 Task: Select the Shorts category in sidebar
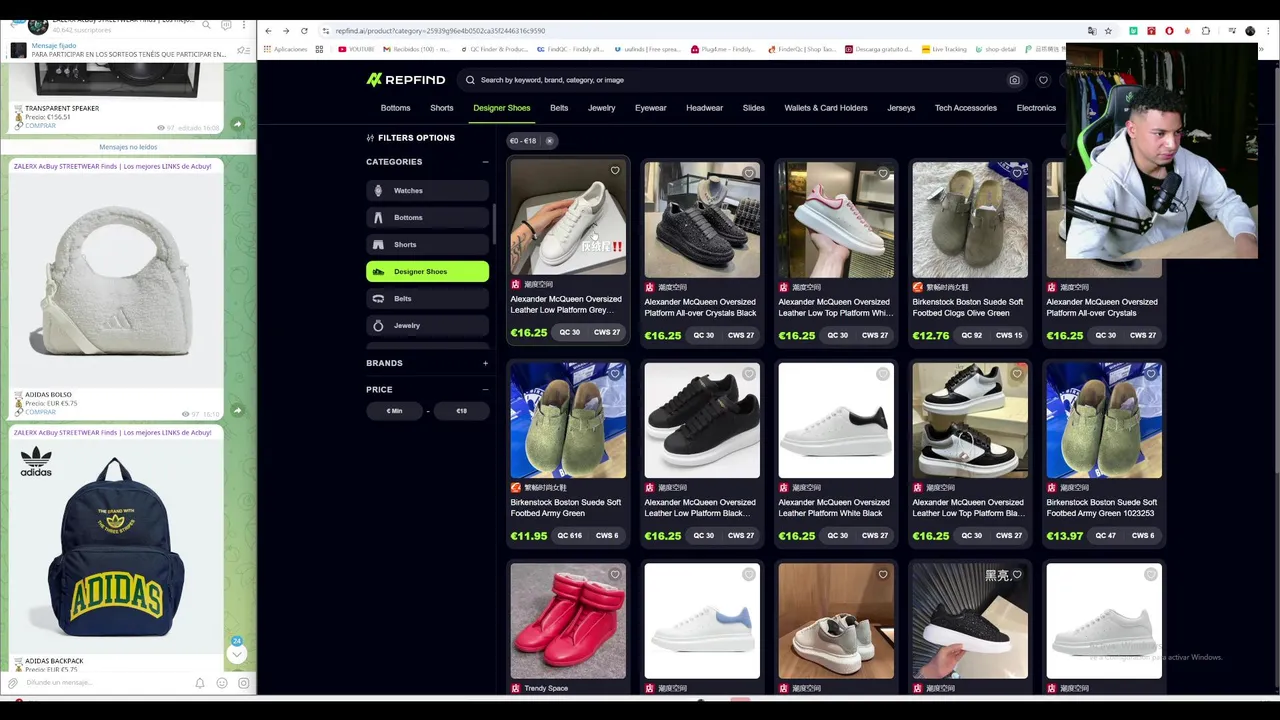(427, 244)
